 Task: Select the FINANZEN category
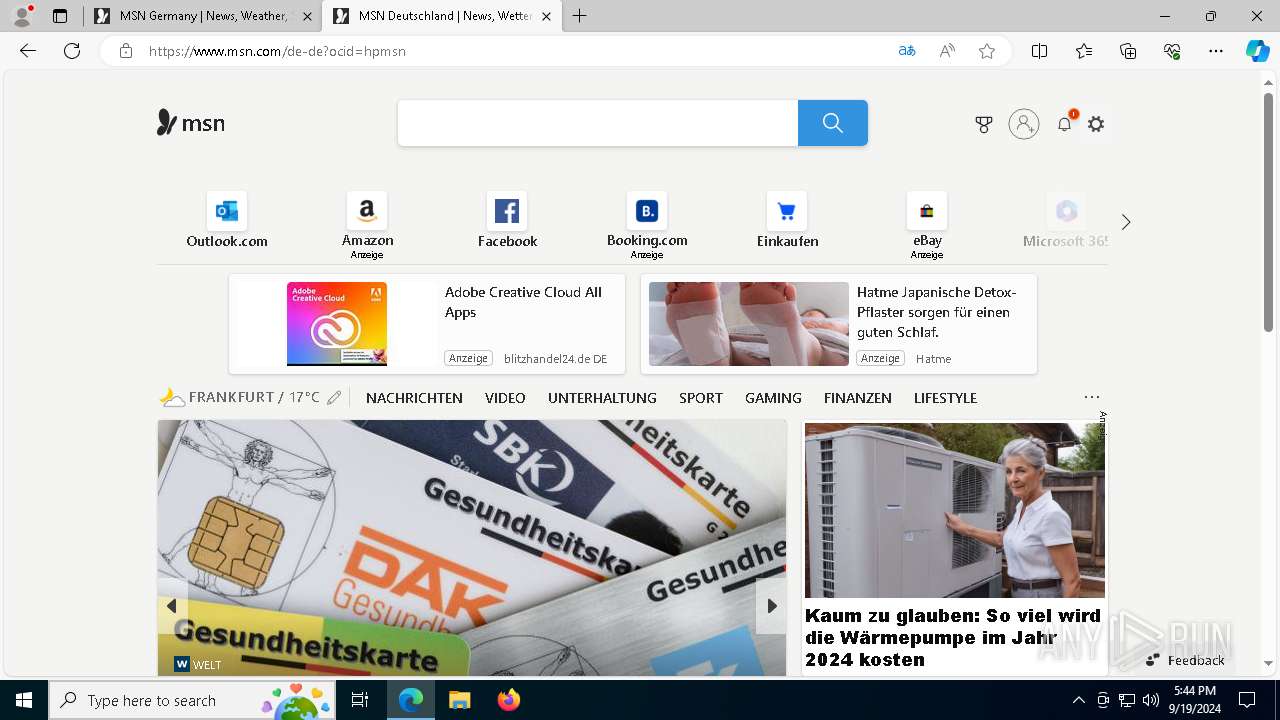point(858,398)
